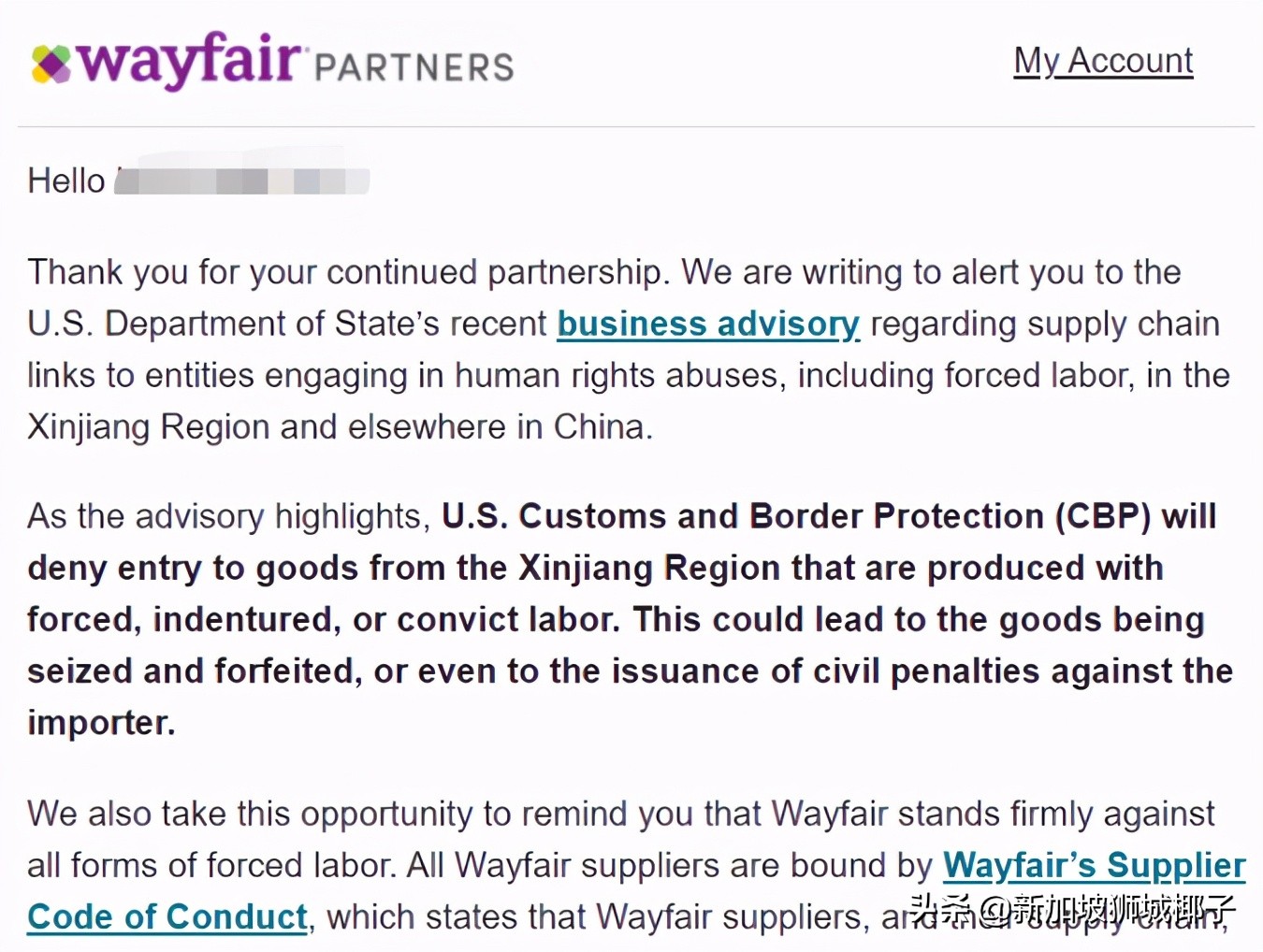Screen dimensions: 1263x952
Task: Click the PARTNERS label beside the logo
Action: pyautogui.click(x=414, y=67)
